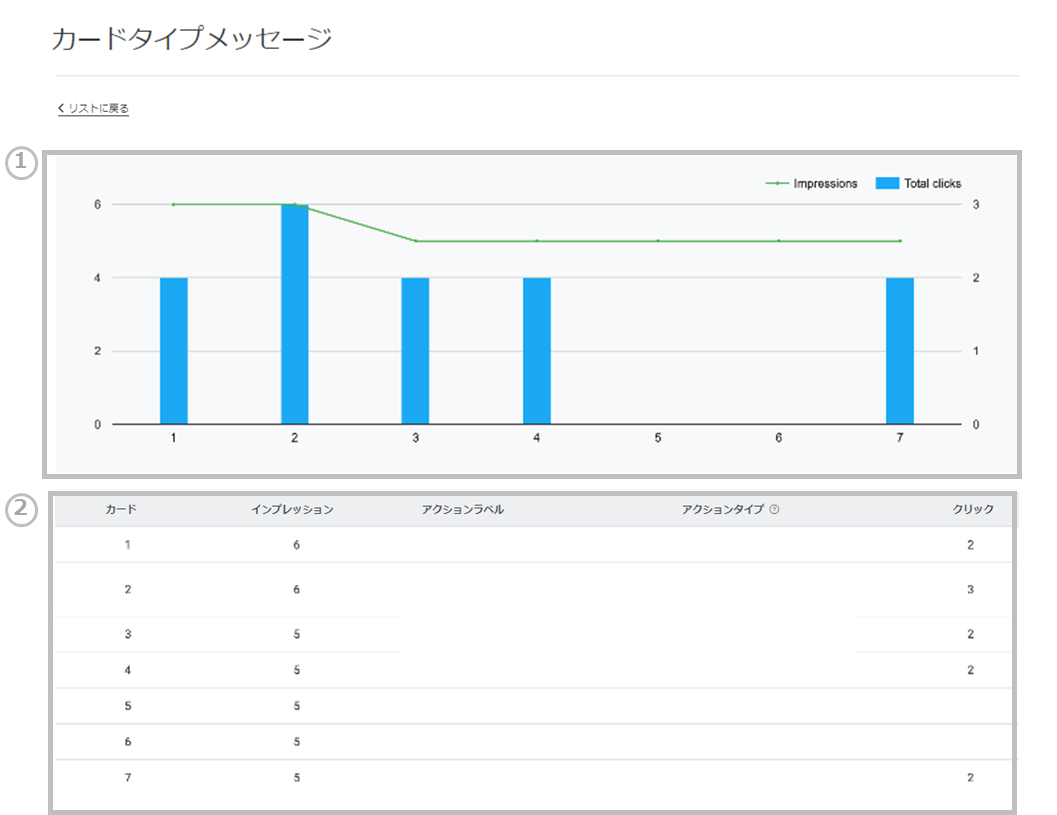Viewport: 1057px width, 815px height.
Task: Click the blue bar for card 4
Action: pos(536,350)
